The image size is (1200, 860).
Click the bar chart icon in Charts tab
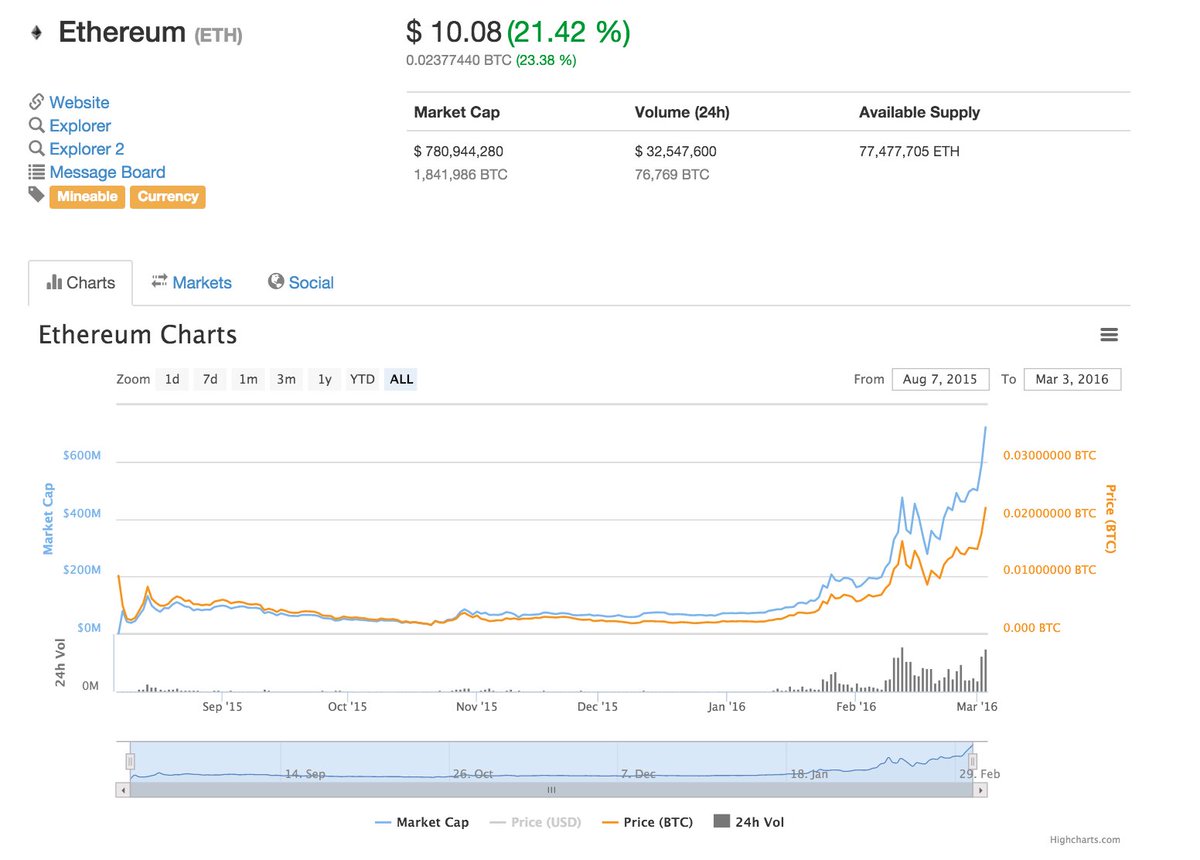[54, 283]
